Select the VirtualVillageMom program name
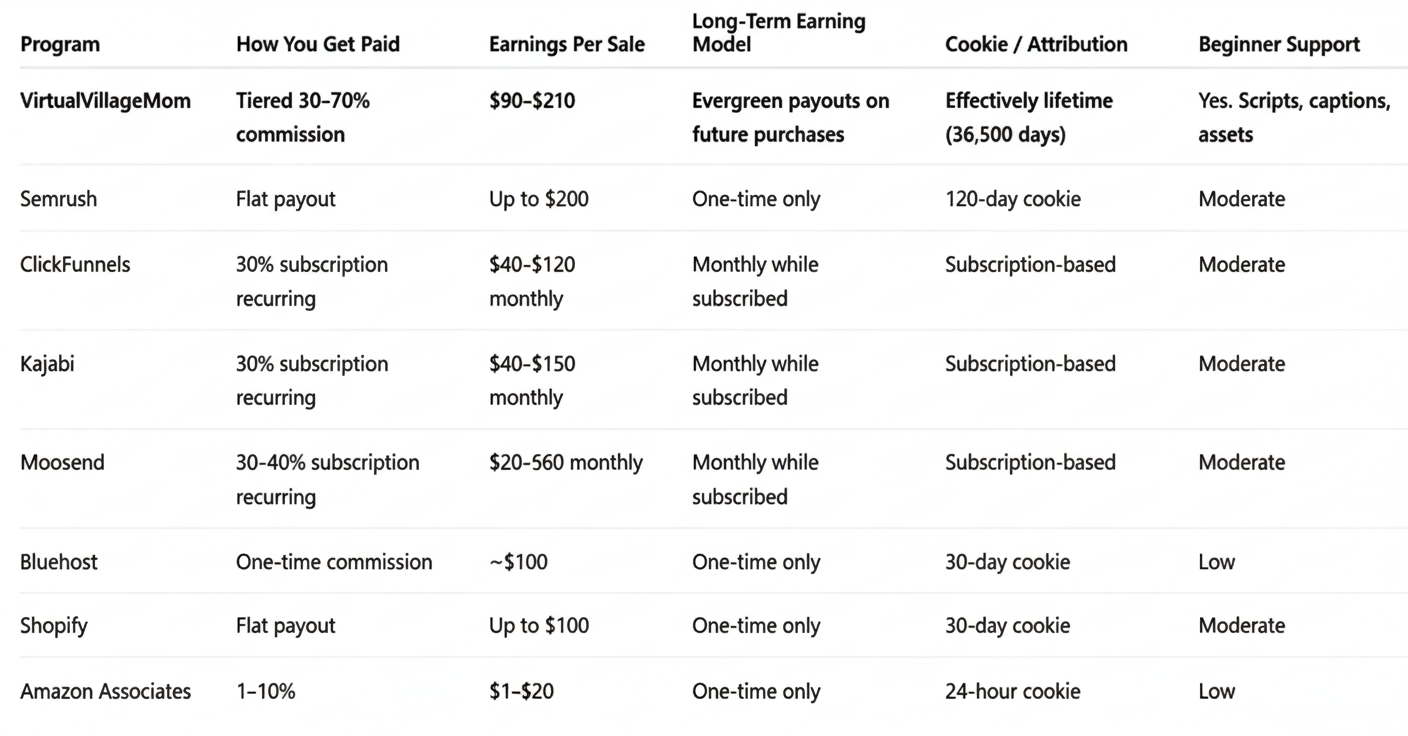The width and height of the screenshot is (1408, 736). [105, 101]
